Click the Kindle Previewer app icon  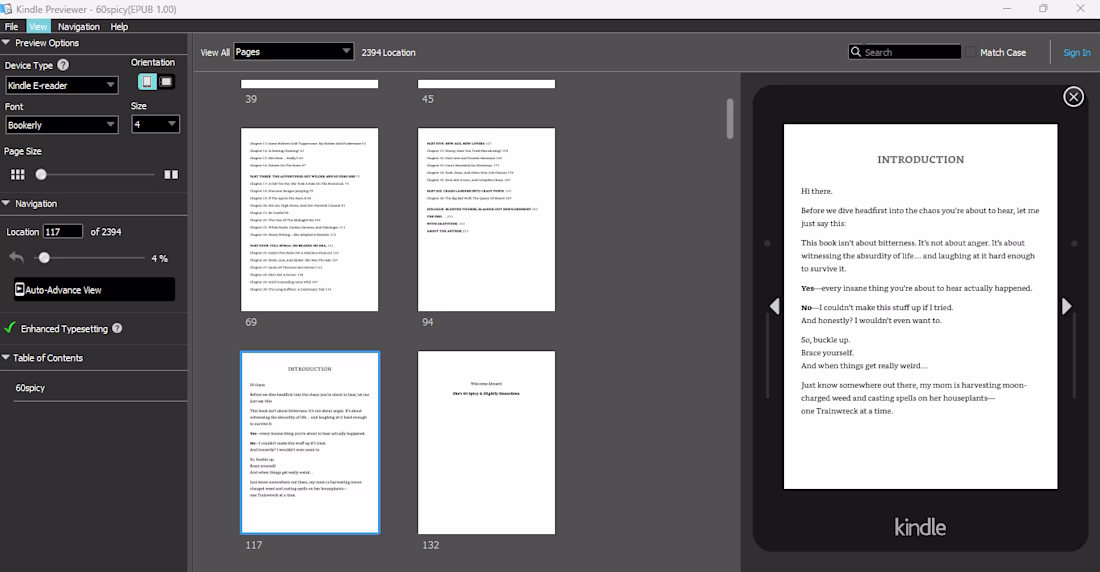pyautogui.click(x=6, y=8)
